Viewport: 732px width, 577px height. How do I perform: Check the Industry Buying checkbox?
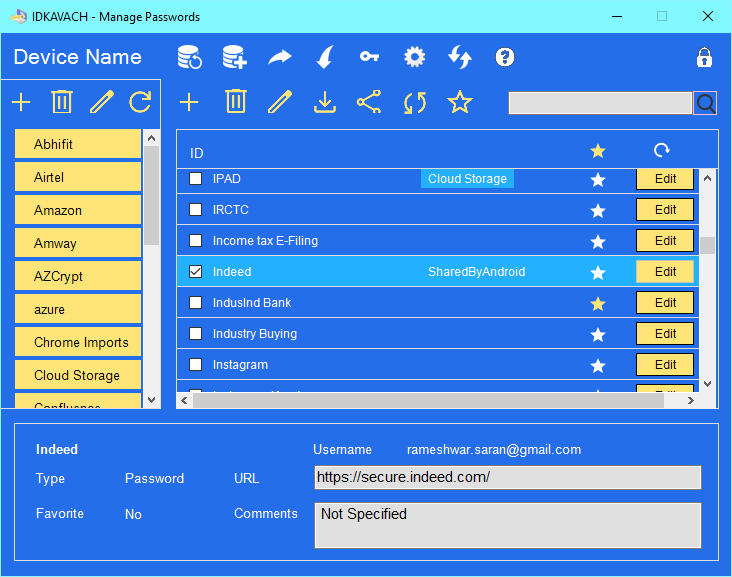click(196, 334)
